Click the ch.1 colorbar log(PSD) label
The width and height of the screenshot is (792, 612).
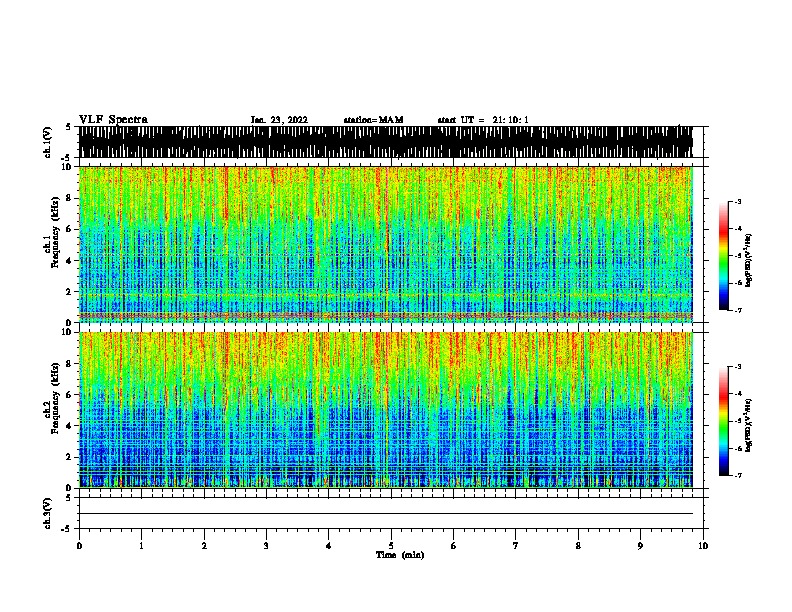point(748,261)
